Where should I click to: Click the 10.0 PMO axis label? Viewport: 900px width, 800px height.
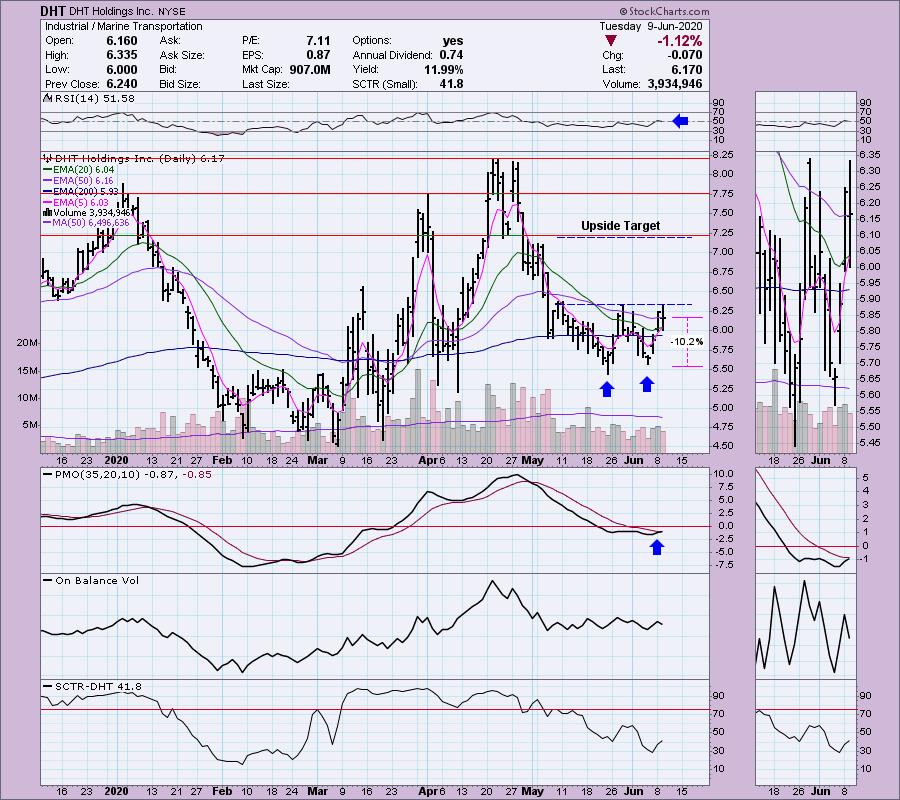point(723,473)
